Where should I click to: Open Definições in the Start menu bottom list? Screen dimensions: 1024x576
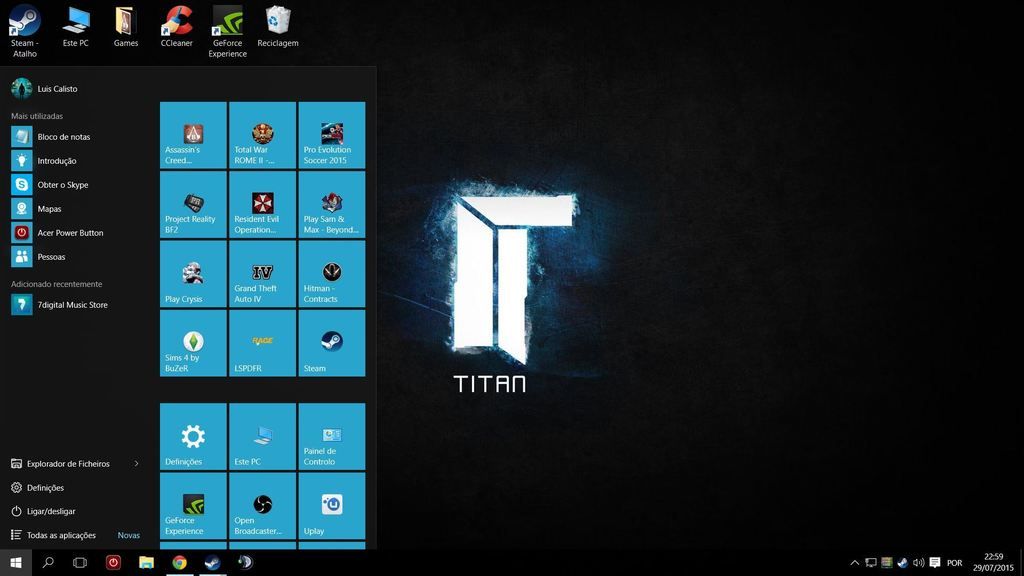(x=37, y=488)
